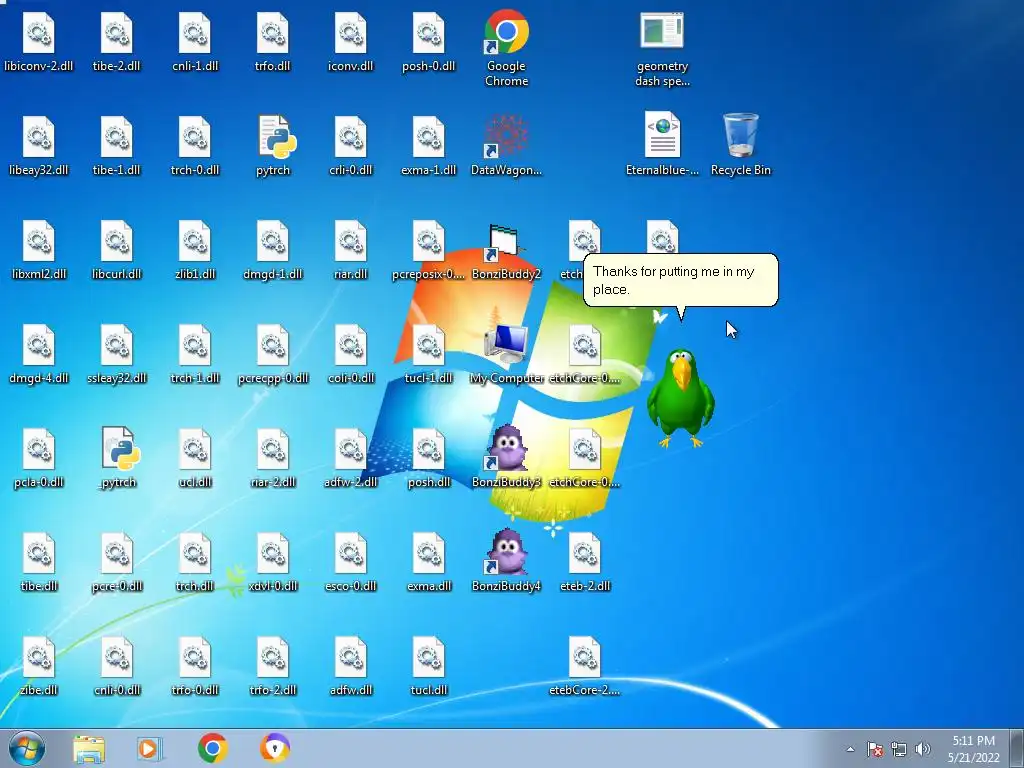The width and height of the screenshot is (1024, 768).
Task: Open the volume speaker icon
Action: [x=922, y=749]
